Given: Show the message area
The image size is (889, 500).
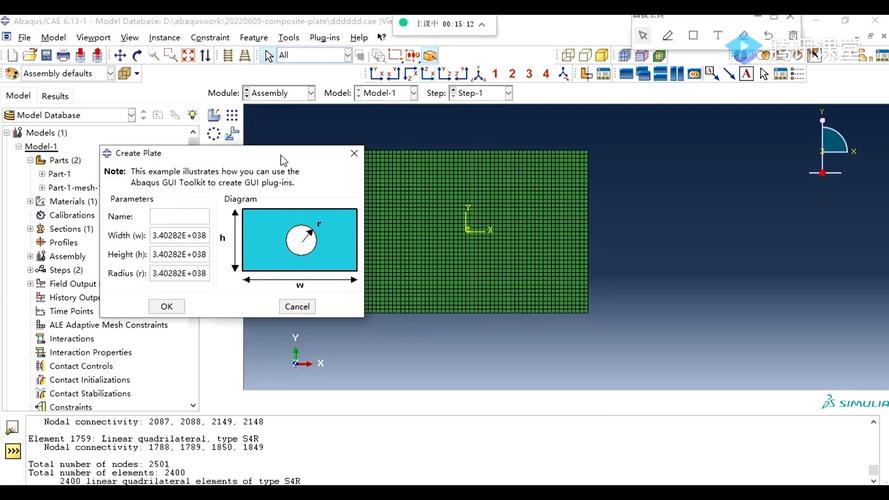Looking at the screenshot, I should tap(12, 428).
